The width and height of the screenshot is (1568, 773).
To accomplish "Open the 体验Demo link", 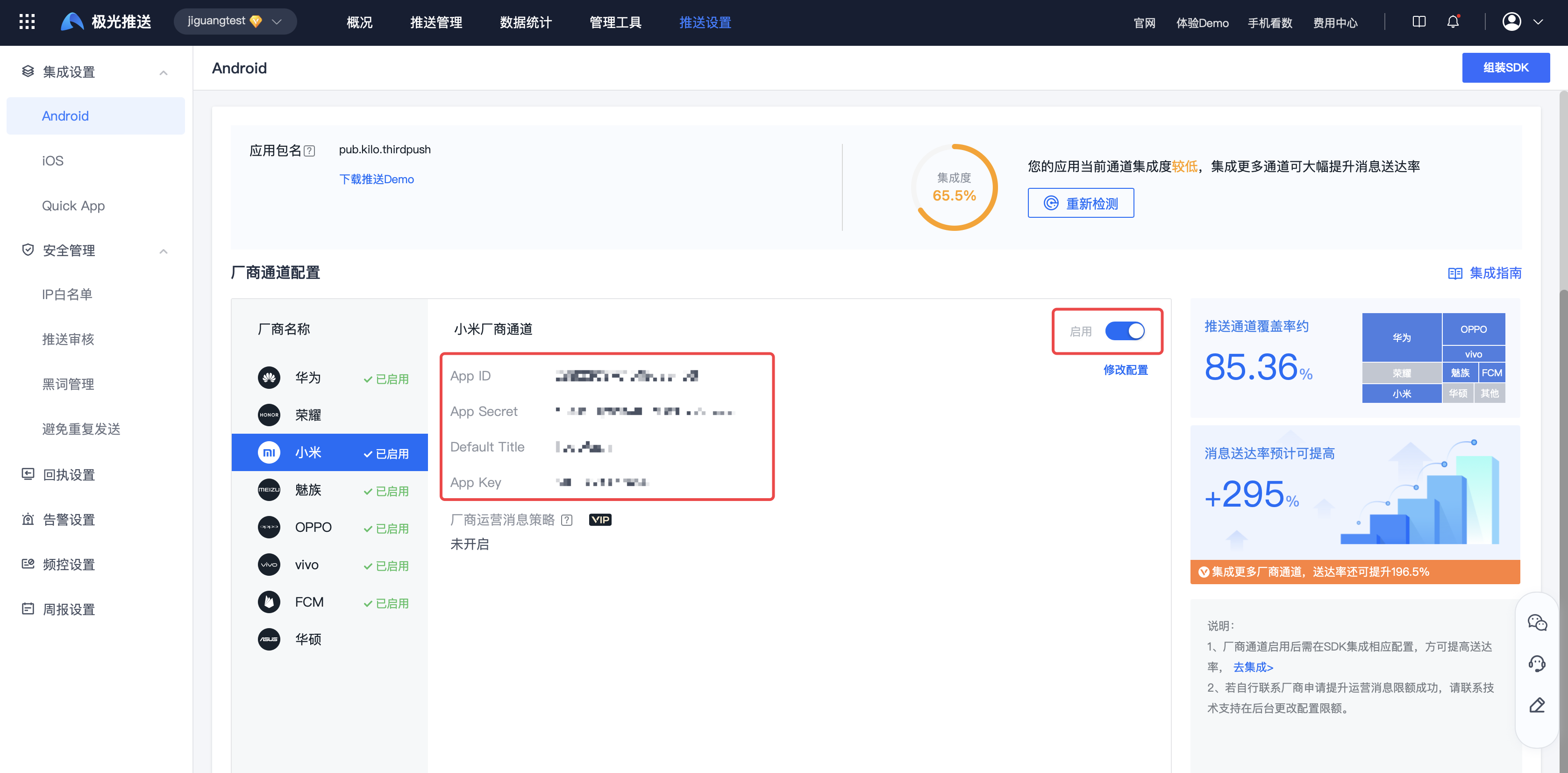I will tap(1202, 22).
